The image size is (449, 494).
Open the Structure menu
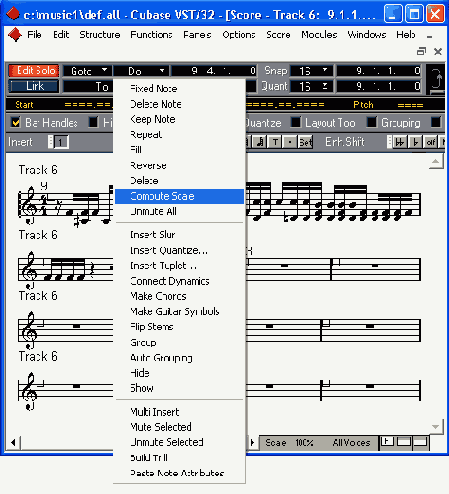click(100, 35)
